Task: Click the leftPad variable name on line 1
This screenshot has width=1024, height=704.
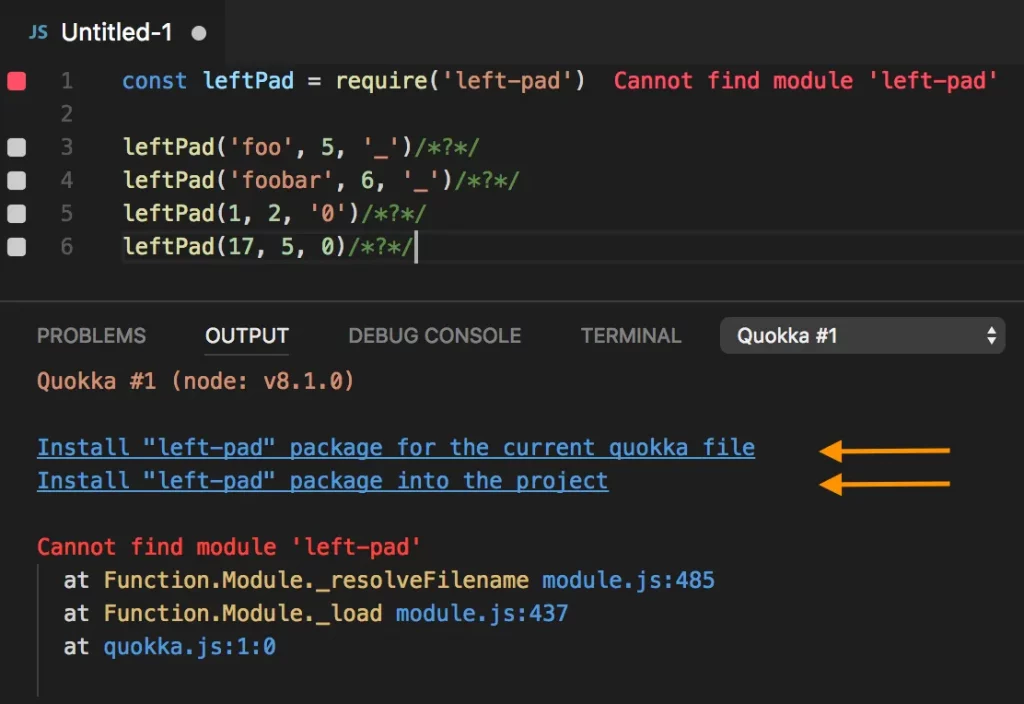Action: click(x=248, y=81)
